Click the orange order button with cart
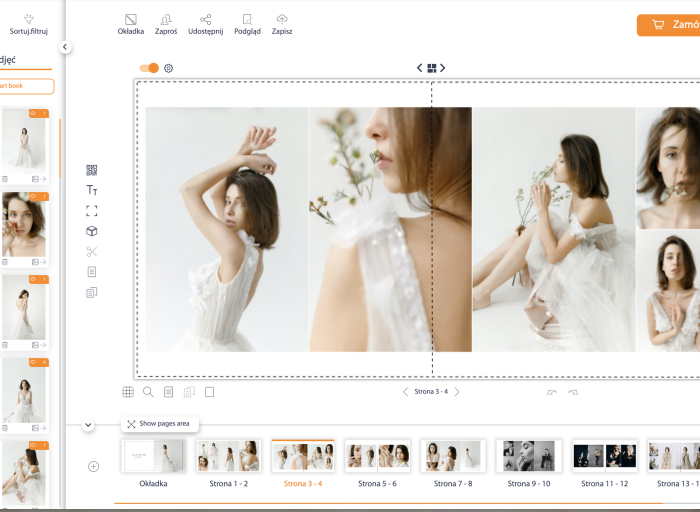This screenshot has width=700, height=512. (x=670, y=25)
